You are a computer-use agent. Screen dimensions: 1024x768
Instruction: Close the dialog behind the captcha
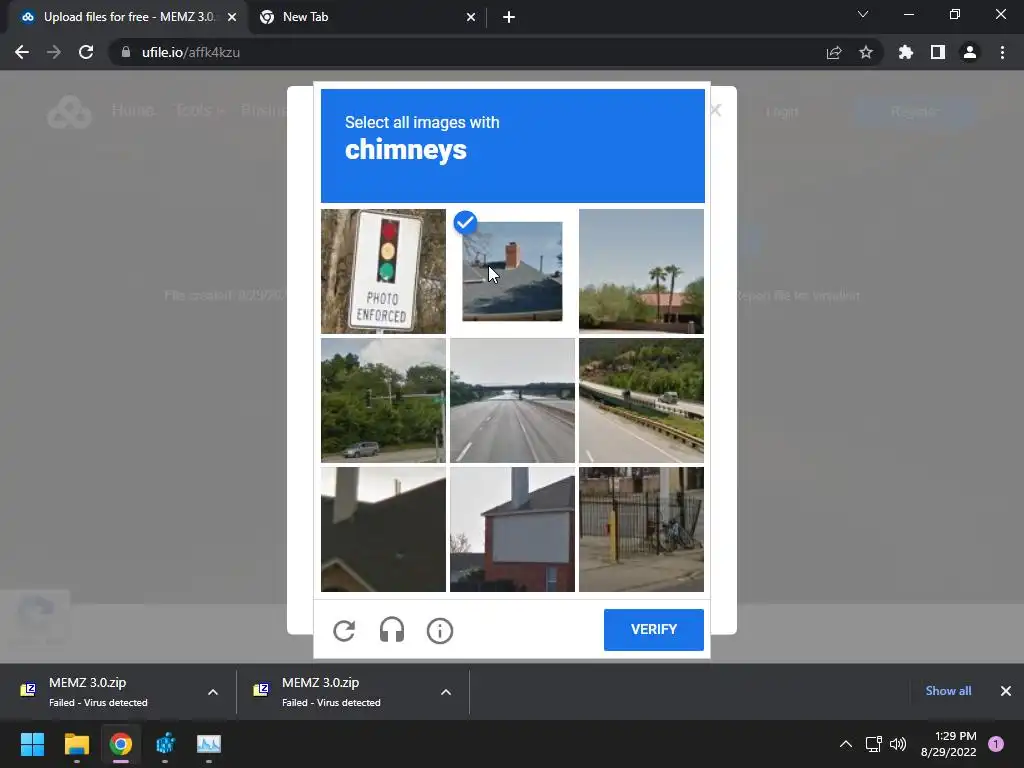716,110
